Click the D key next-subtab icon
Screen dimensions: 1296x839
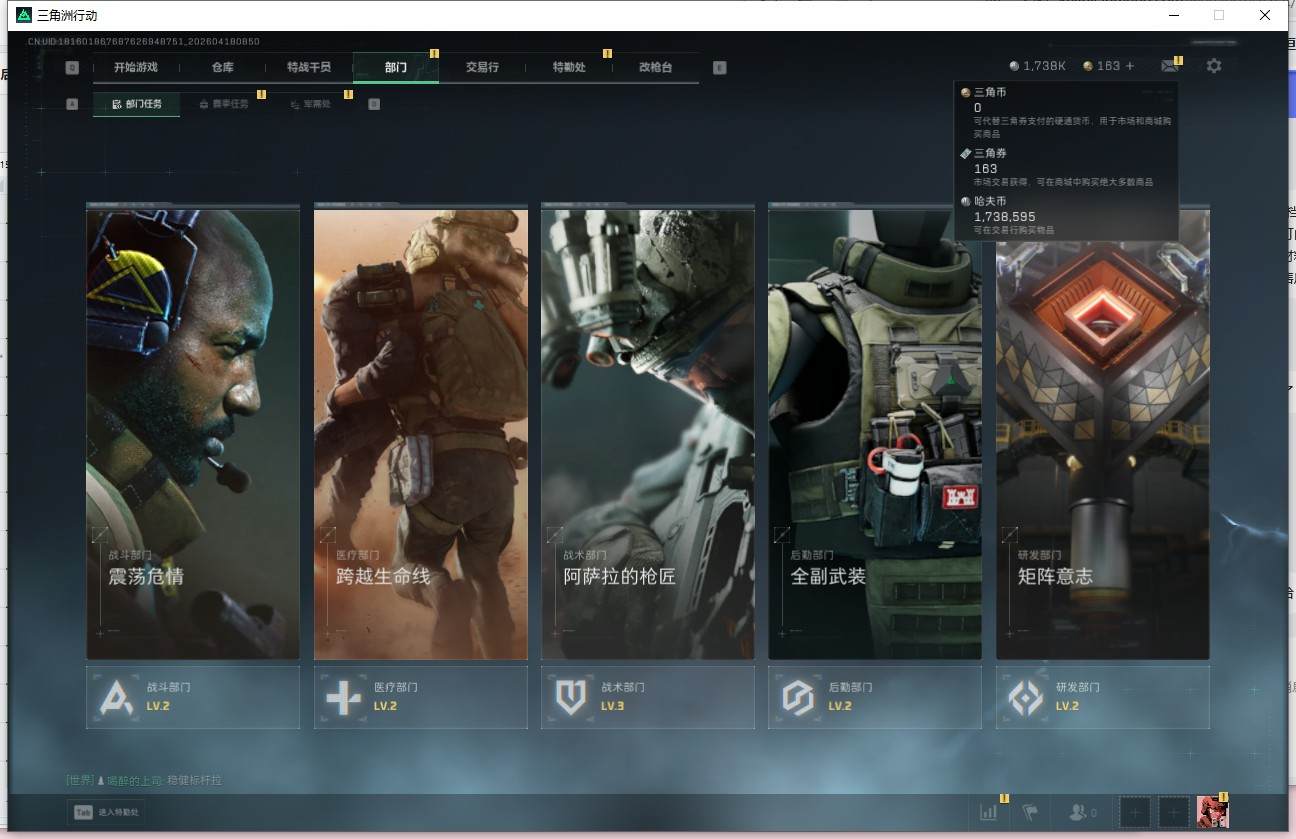click(374, 103)
